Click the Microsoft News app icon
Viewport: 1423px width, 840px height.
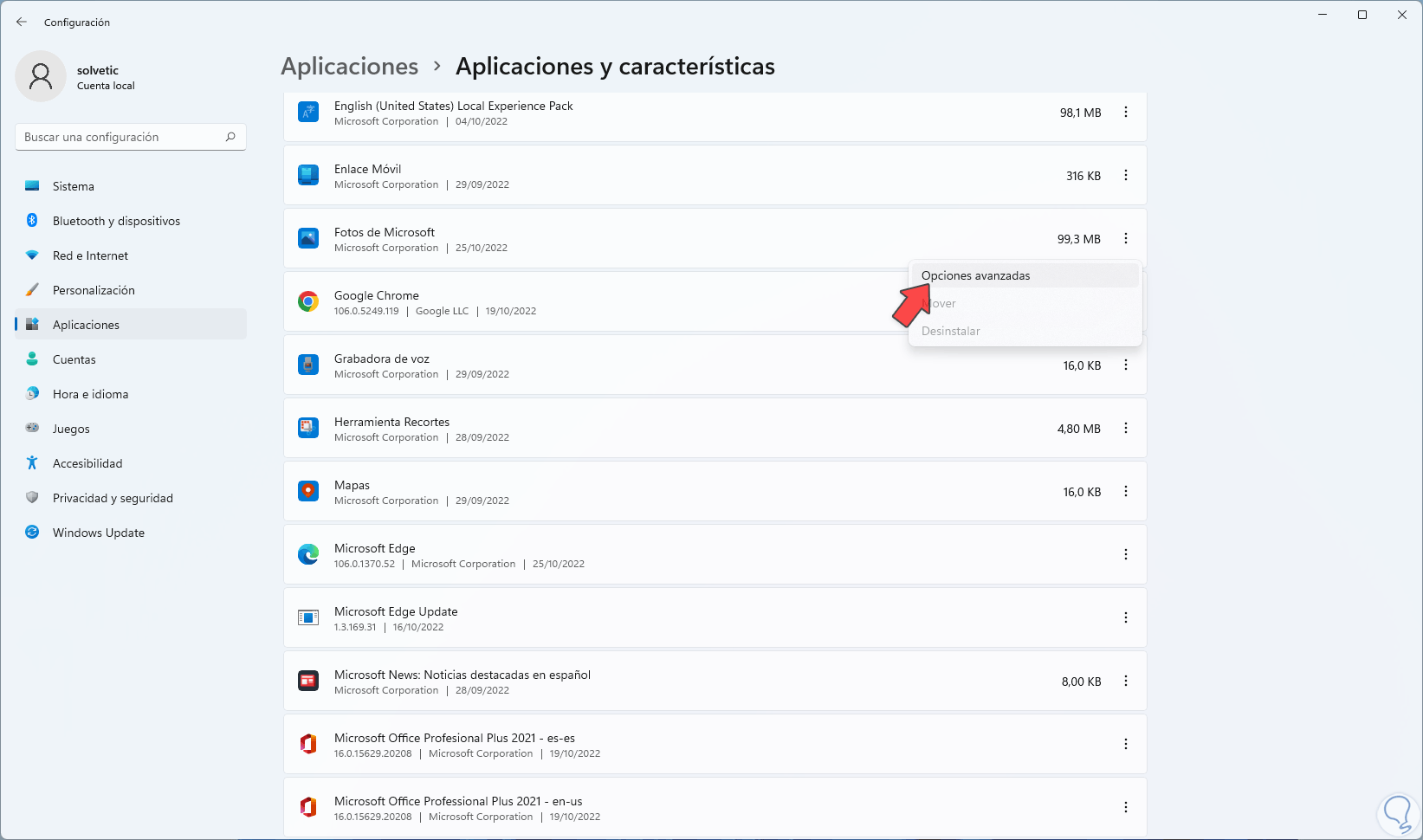[x=308, y=681]
